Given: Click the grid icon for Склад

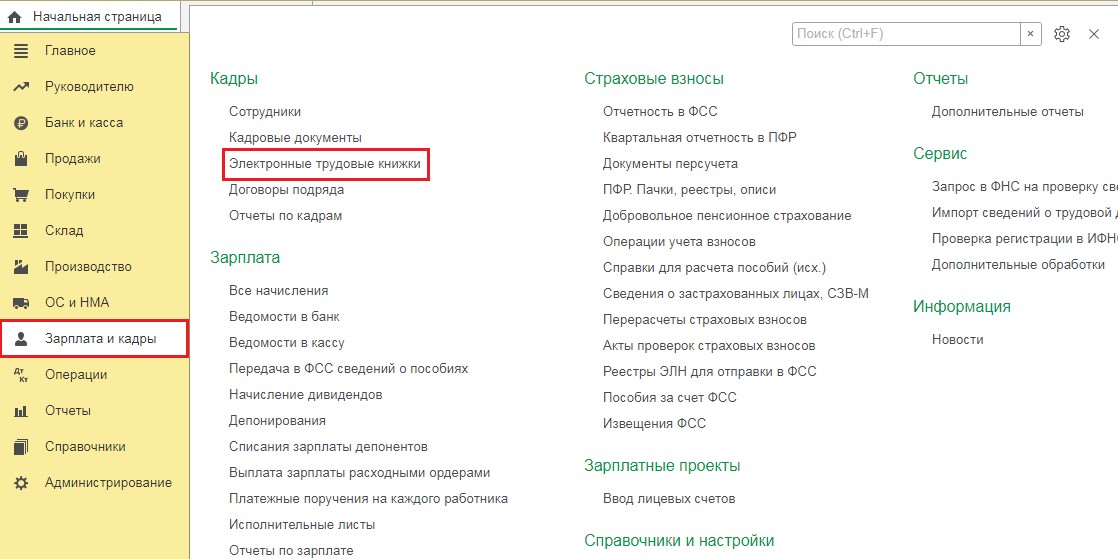Looking at the screenshot, I should 21,231.
